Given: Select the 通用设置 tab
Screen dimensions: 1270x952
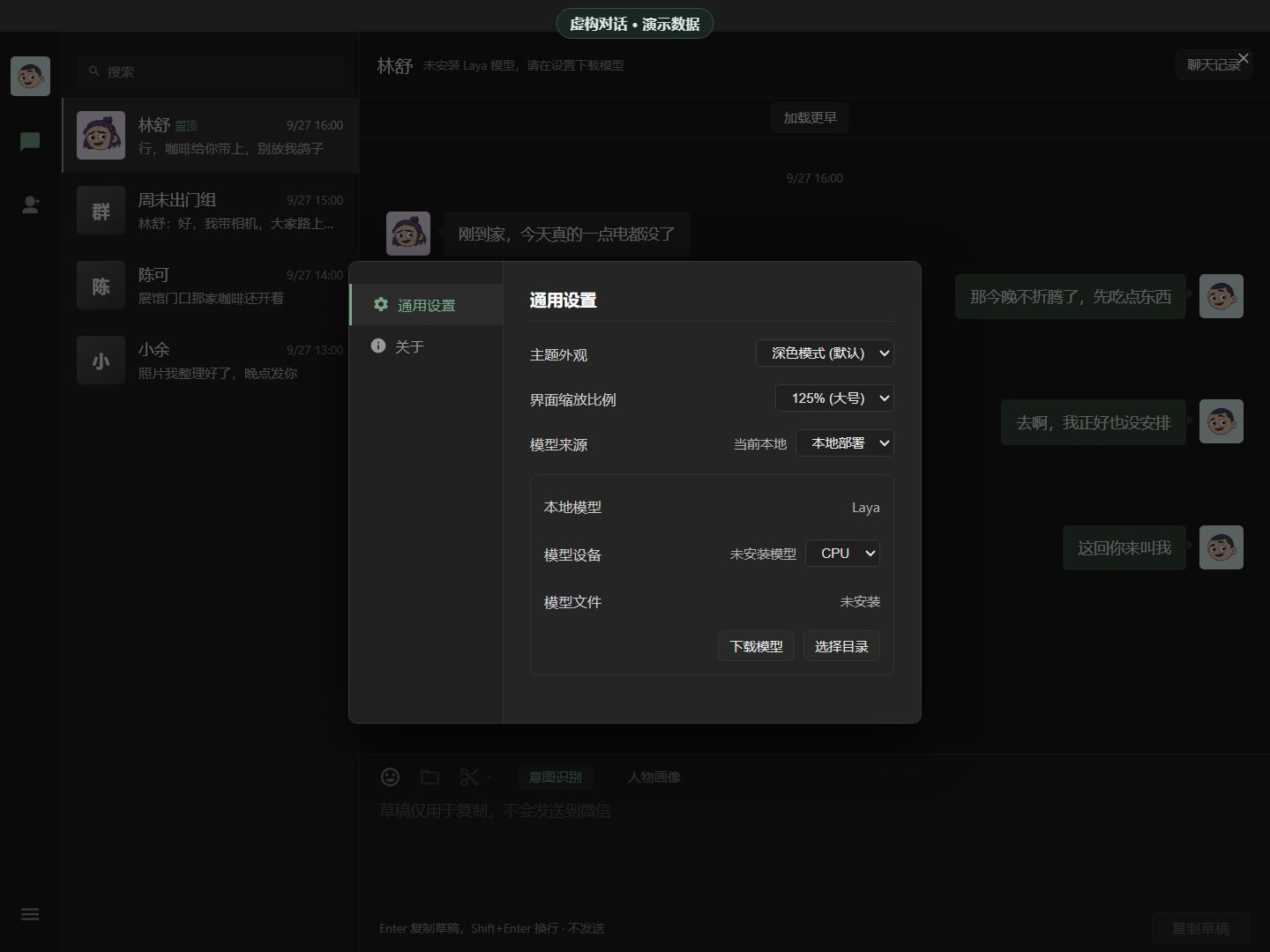Looking at the screenshot, I should (427, 305).
